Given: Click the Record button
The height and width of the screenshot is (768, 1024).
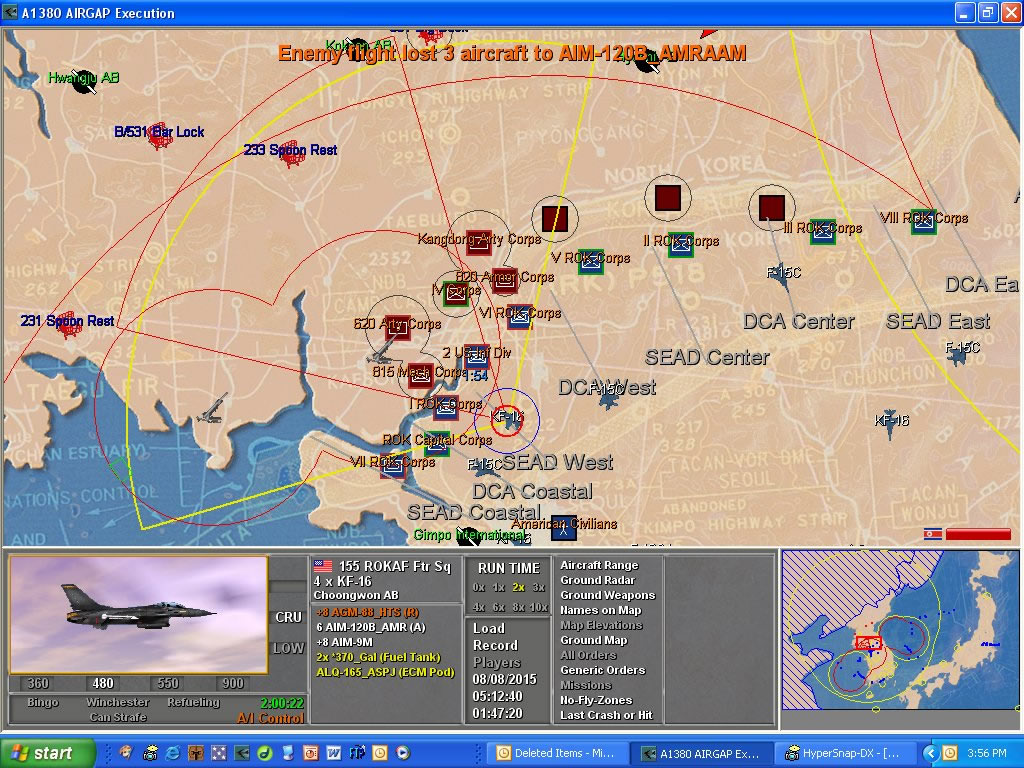Looking at the screenshot, I should point(495,645).
